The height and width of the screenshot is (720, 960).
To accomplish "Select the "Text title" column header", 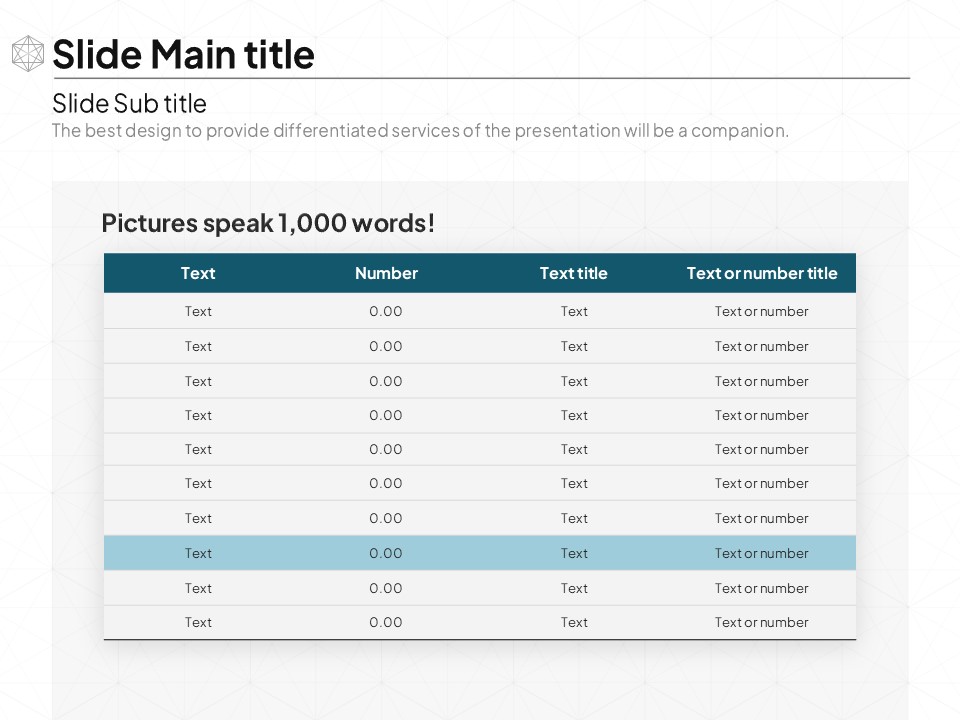I will (x=573, y=273).
